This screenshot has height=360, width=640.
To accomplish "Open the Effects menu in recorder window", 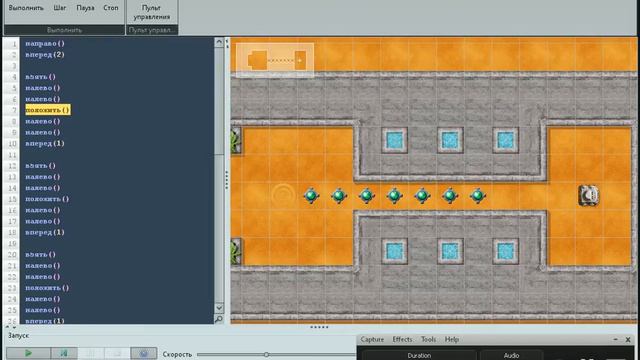I will 402,339.
